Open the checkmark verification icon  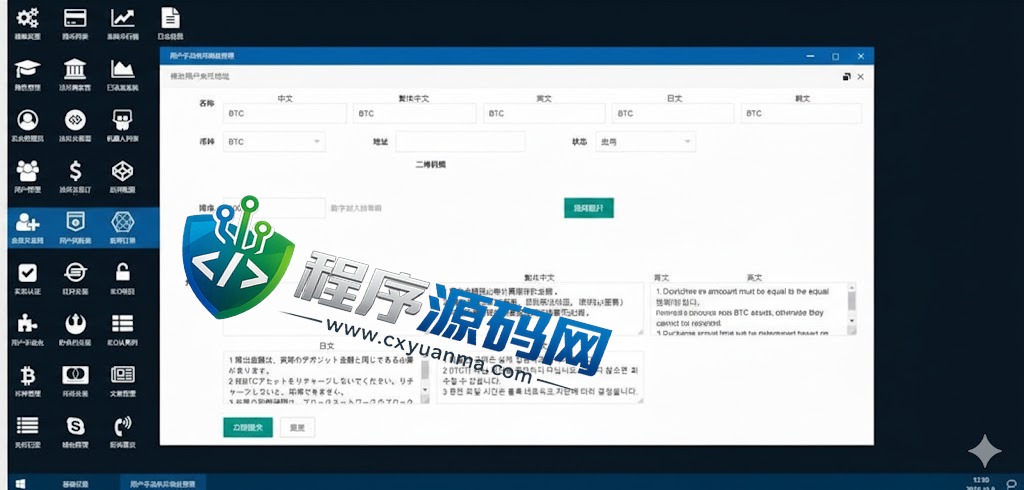(27, 272)
